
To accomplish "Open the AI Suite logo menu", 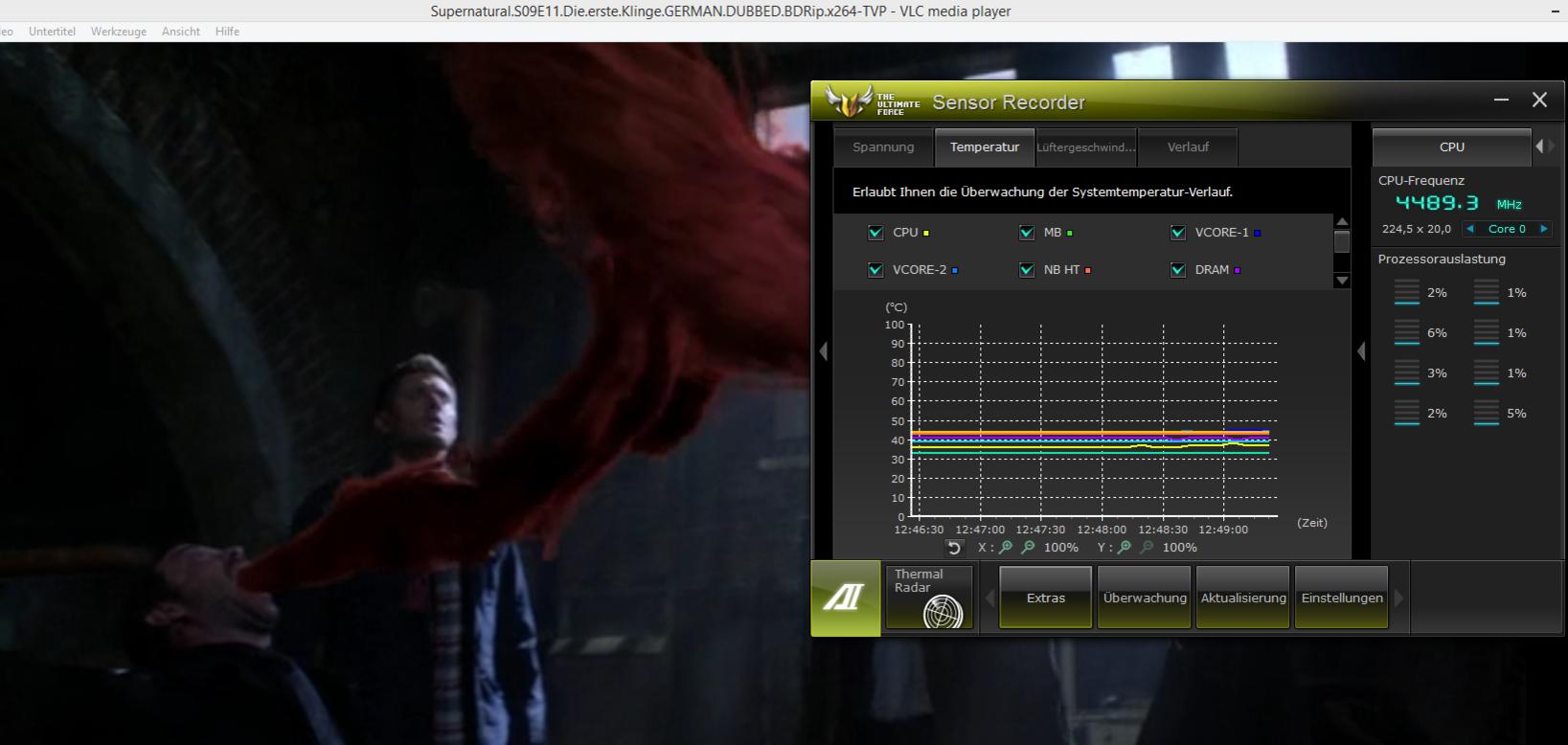I will point(846,598).
